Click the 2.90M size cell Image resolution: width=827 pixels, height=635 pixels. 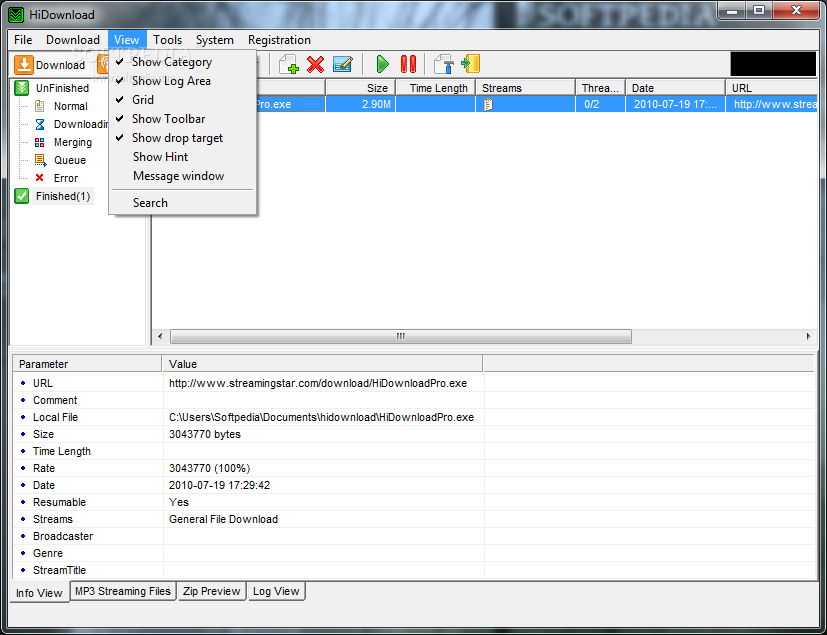coord(360,104)
